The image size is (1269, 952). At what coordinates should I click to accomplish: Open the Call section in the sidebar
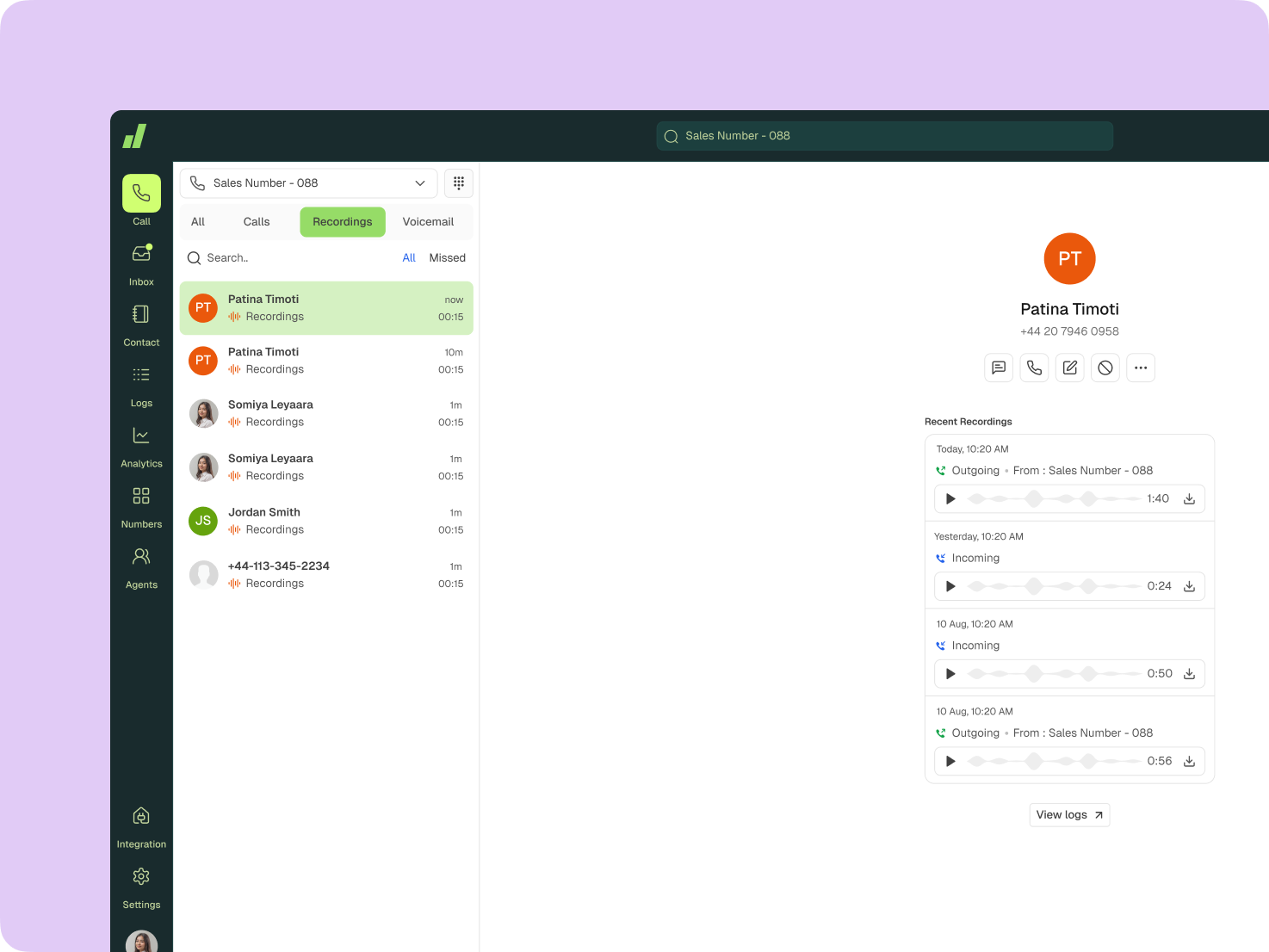(x=141, y=193)
